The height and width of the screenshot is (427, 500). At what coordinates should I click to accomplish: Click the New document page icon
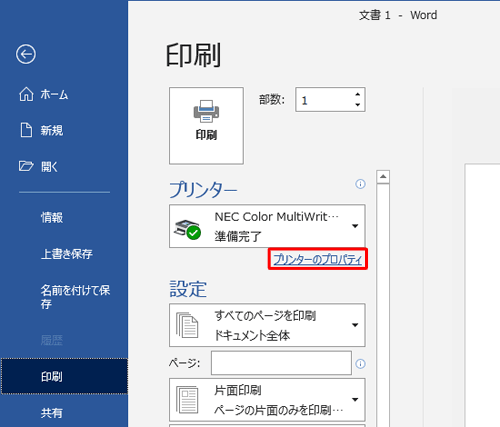(26, 130)
